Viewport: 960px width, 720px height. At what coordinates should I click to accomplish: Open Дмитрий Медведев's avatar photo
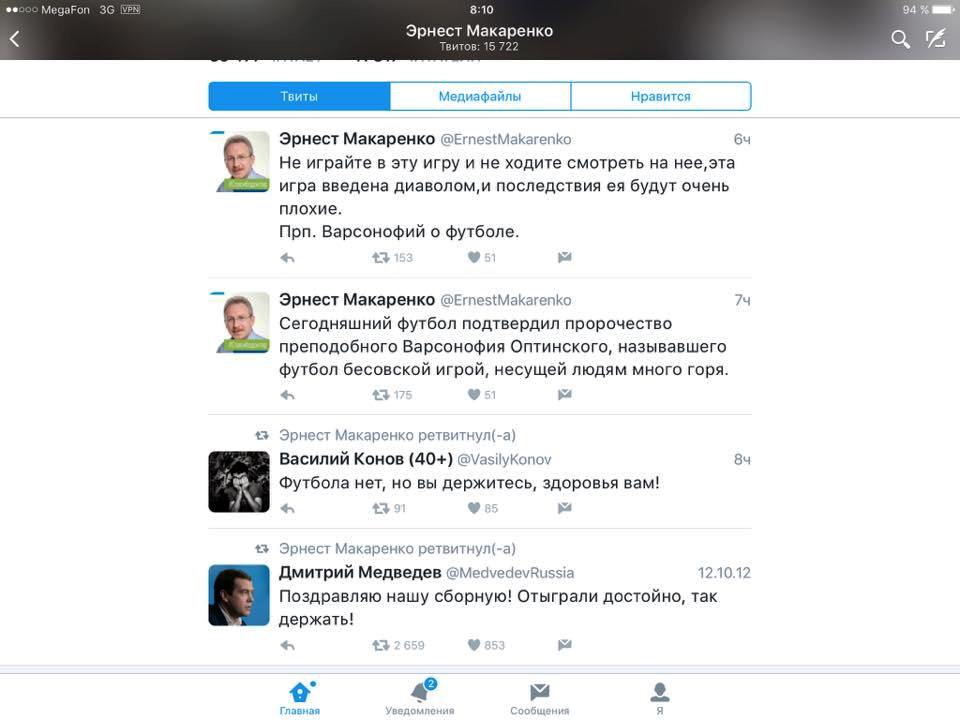(x=239, y=595)
